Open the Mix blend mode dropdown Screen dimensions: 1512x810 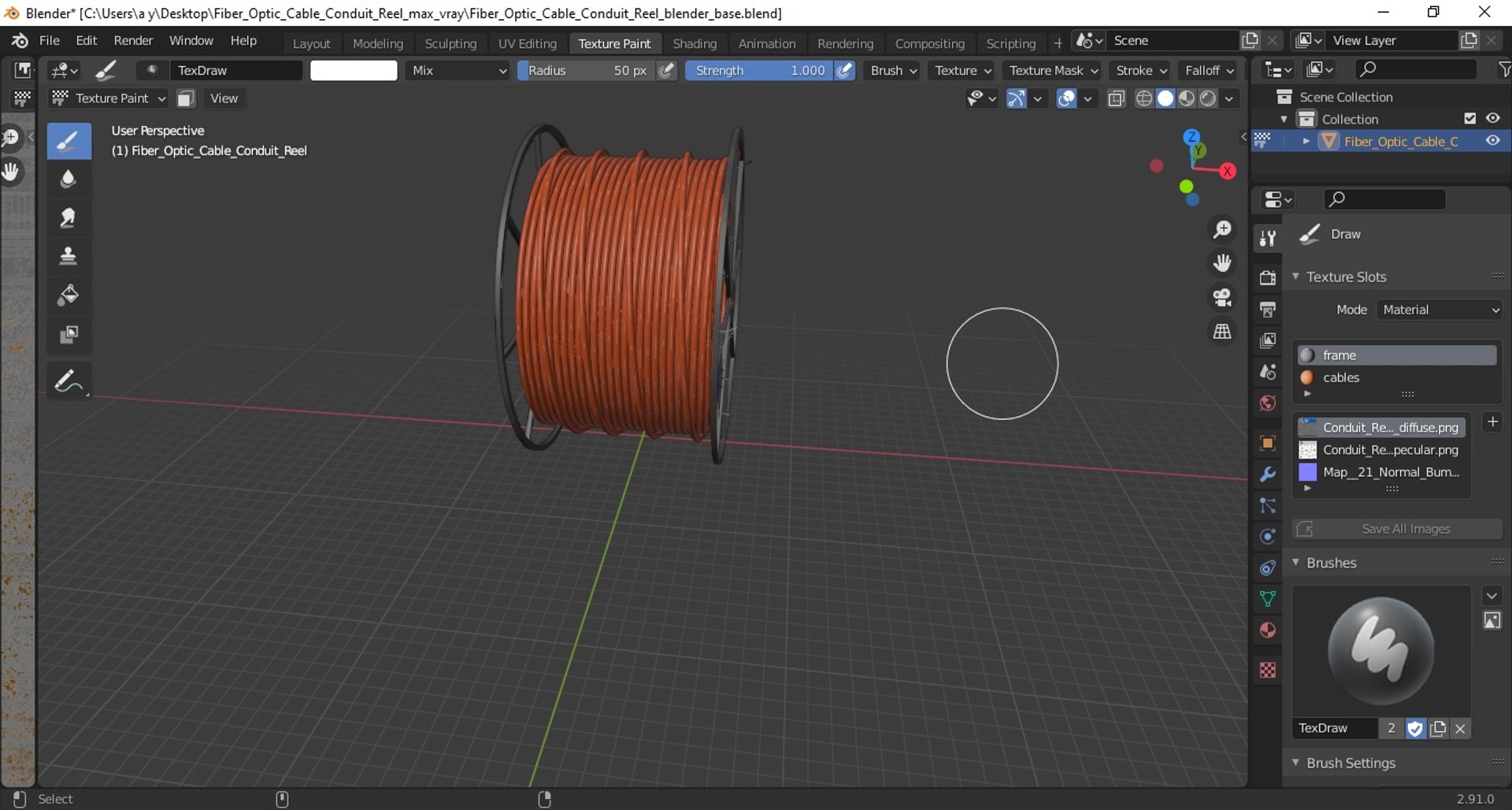pyautogui.click(x=458, y=71)
